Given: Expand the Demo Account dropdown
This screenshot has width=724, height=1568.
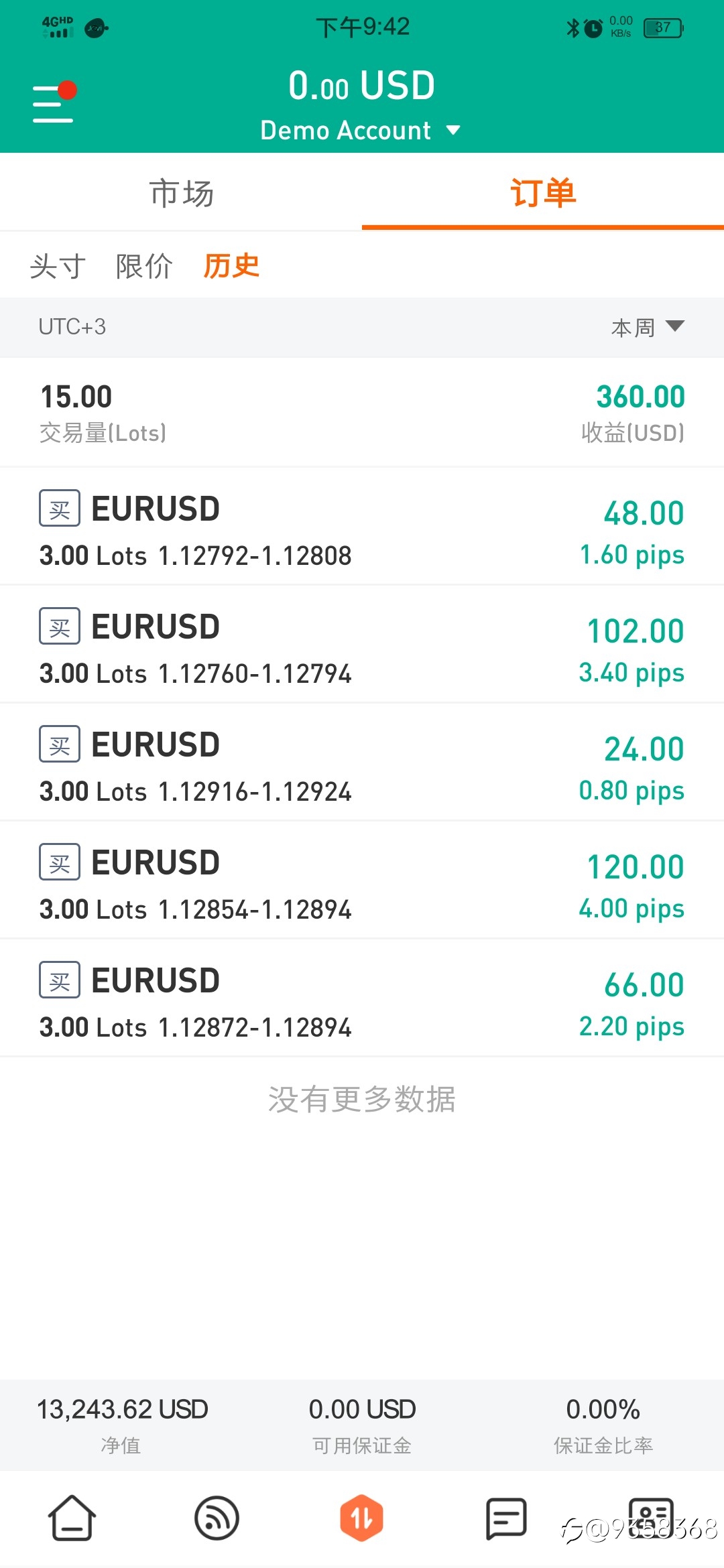Looking at the screenshot, I should (x=361, y=130).
